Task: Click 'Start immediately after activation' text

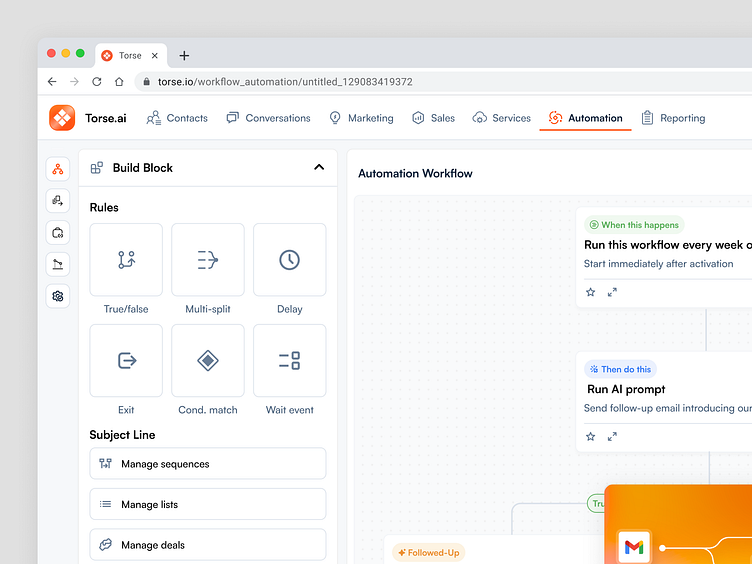Action: click(658, 264)
